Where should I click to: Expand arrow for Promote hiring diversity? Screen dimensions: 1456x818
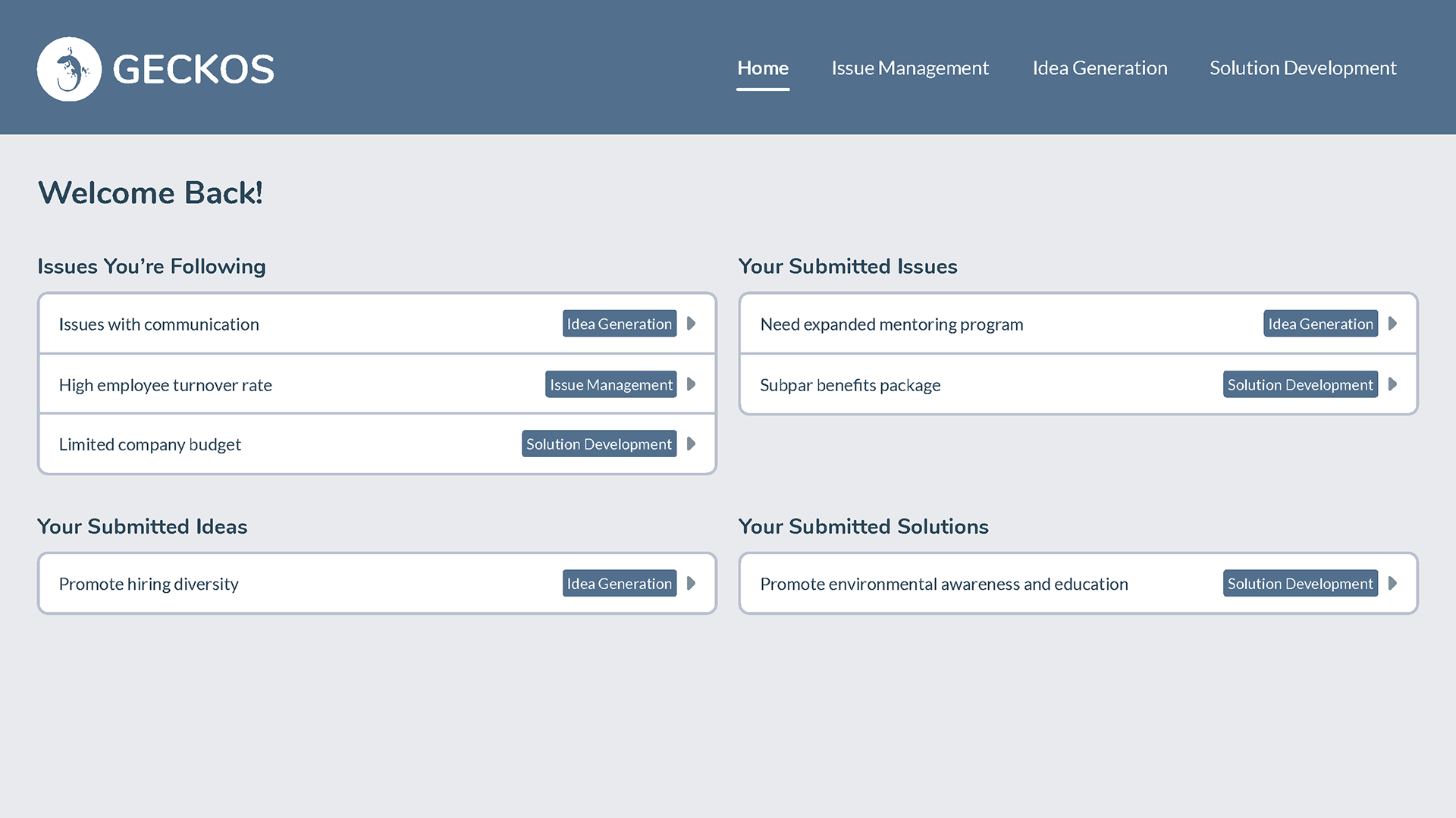click(x=691, y=584)
